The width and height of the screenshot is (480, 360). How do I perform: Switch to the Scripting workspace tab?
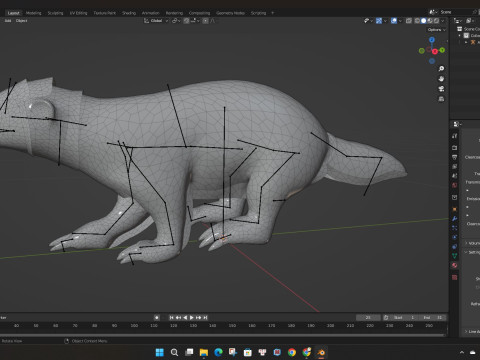click(258, 13)
